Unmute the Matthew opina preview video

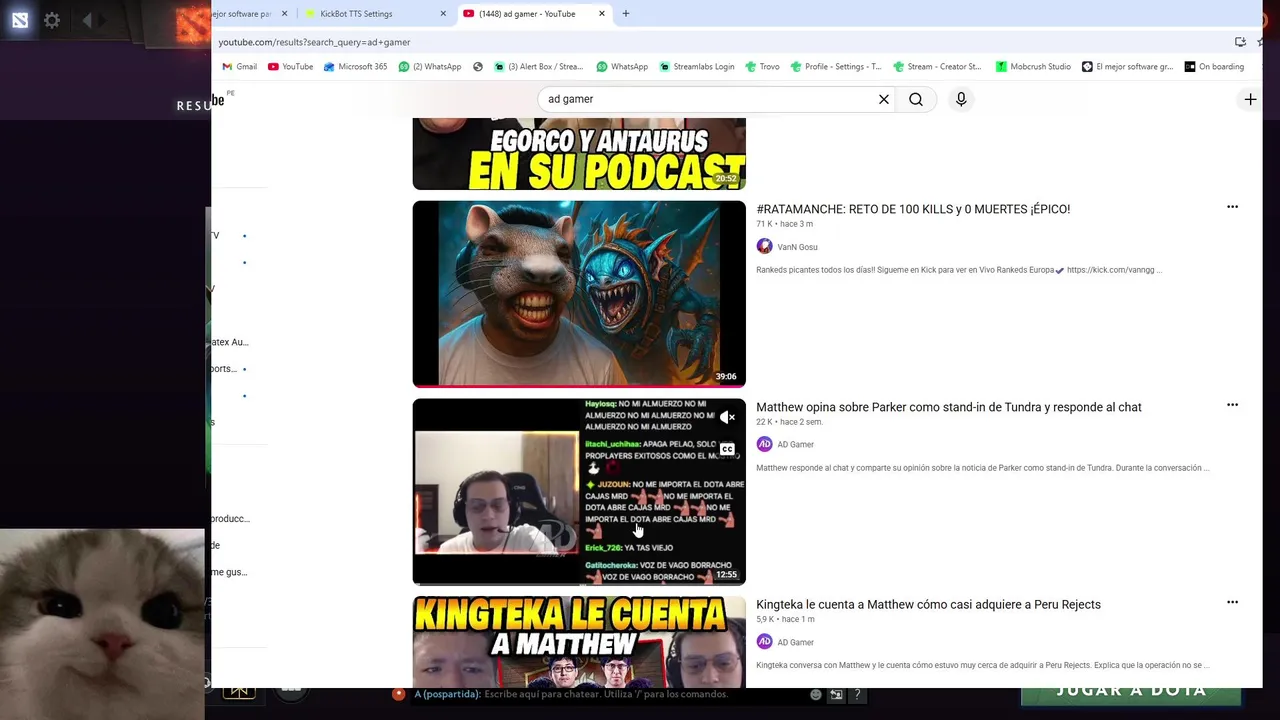point(727,418)
